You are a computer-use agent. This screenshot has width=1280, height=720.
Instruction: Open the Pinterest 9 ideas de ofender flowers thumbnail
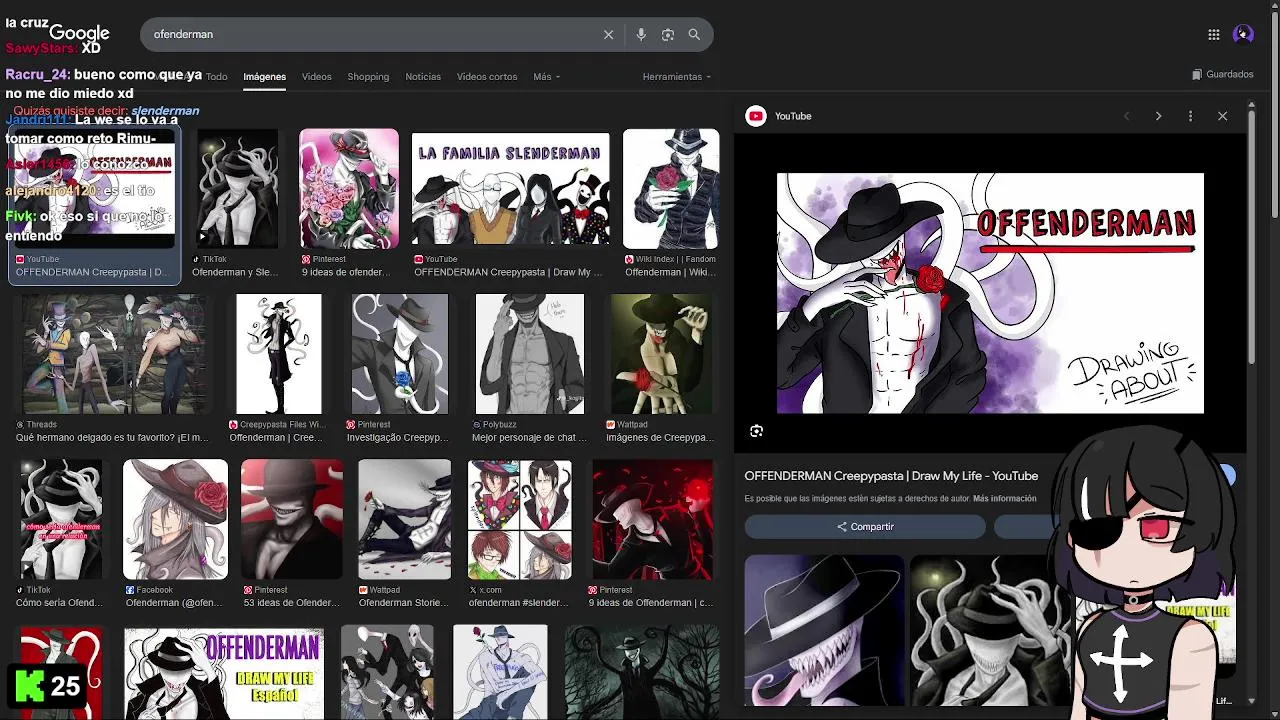pyautogui.click(x=349, y=189)
